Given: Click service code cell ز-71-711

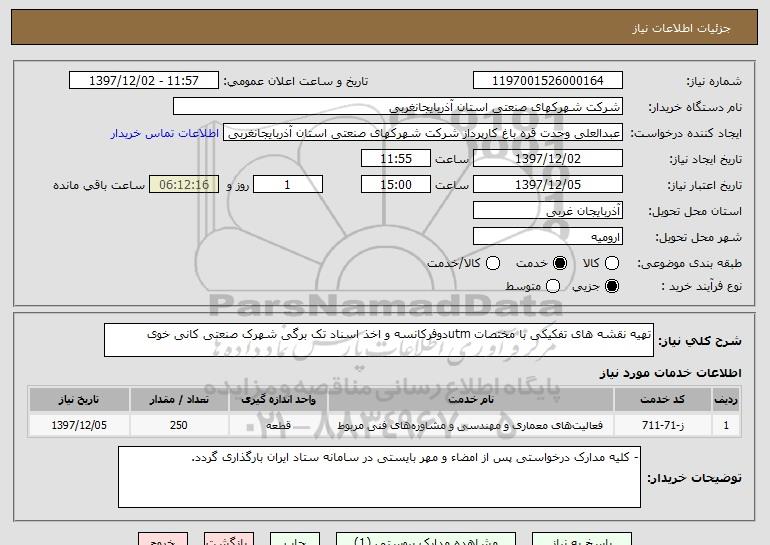Looking at the screenshot, I should point(662,425).
